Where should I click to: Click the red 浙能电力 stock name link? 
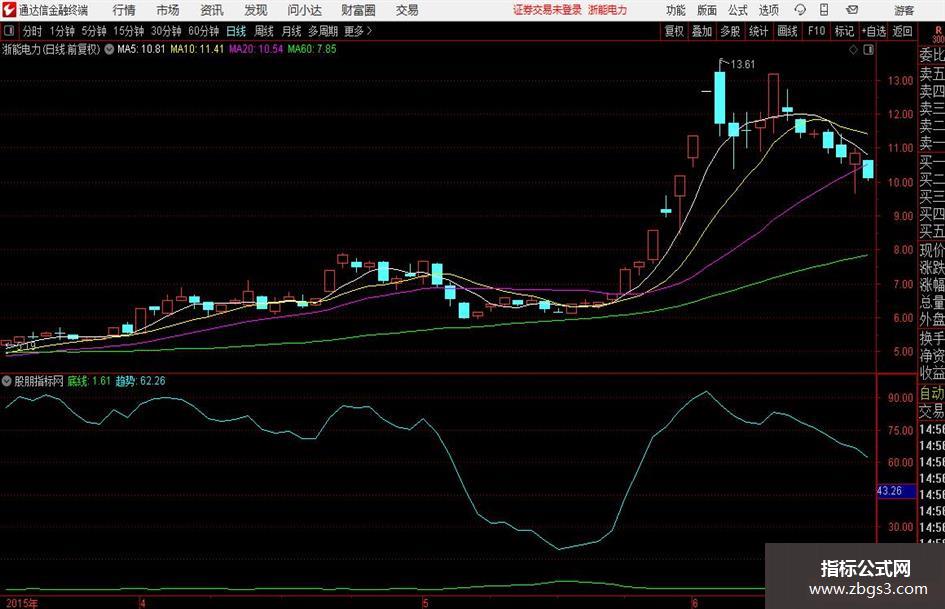tap(608, 10)
